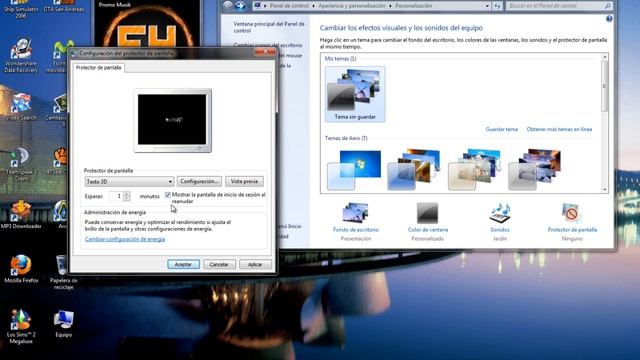Click themes list scrollbar down arrow
This screenshot has height=360, width=640.
pos(605,189)
